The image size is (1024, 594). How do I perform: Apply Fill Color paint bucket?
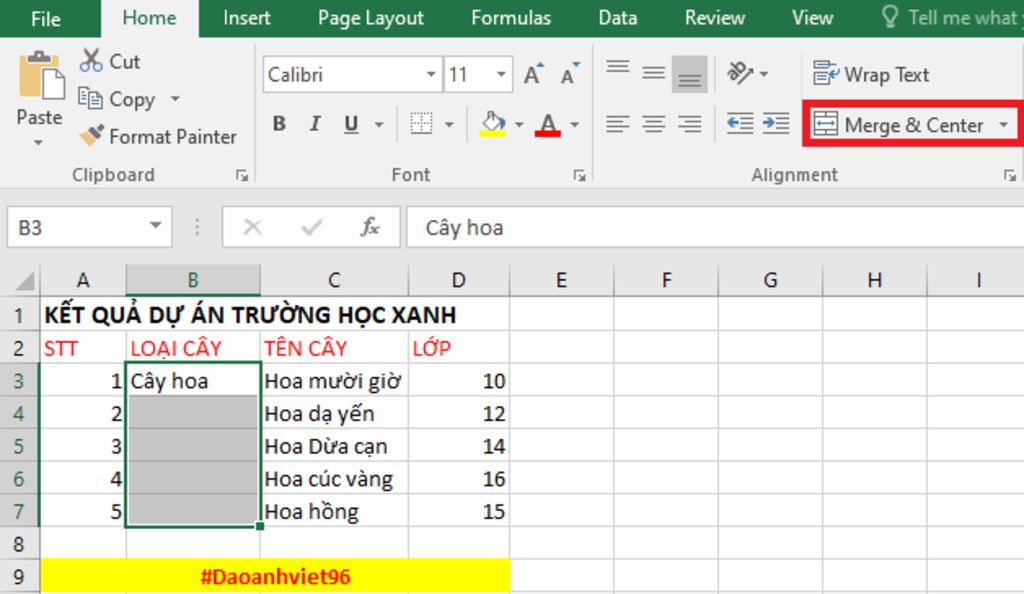pos(493,123)
